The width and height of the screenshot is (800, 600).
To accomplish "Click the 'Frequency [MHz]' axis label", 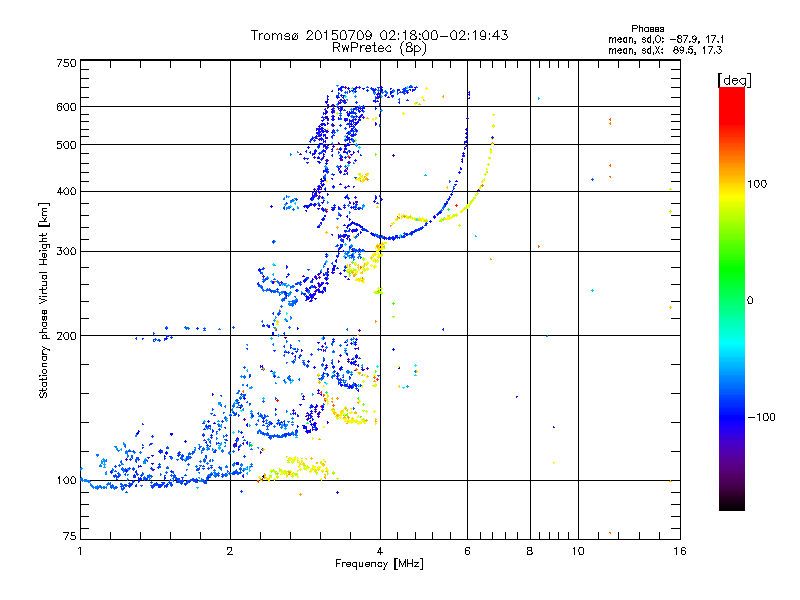I will (x=379, y=564).
